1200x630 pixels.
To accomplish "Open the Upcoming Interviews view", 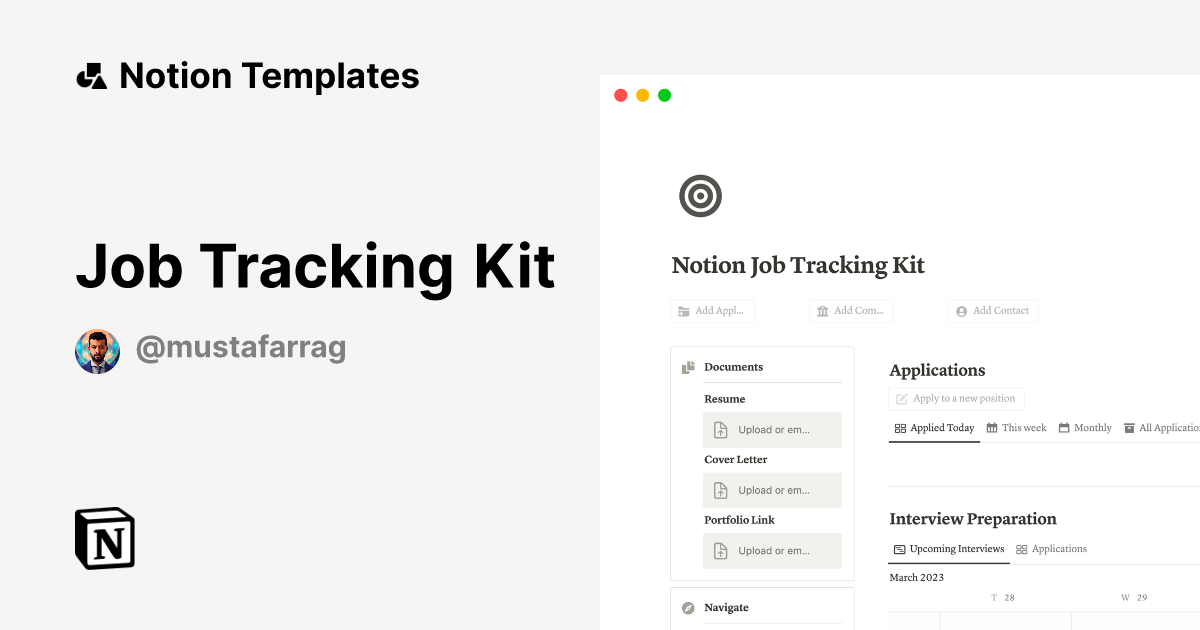I will pos(948,548).
